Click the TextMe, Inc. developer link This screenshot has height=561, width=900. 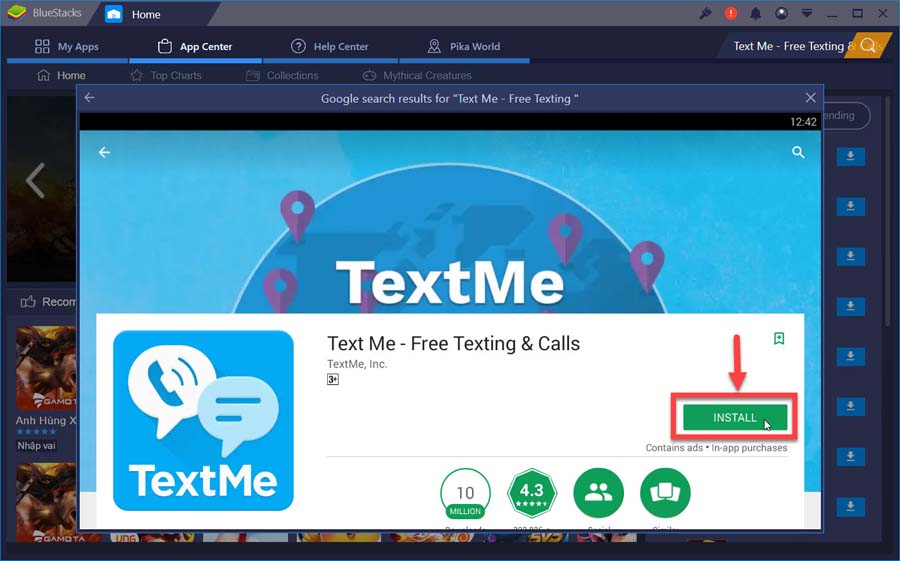(357, 364)
